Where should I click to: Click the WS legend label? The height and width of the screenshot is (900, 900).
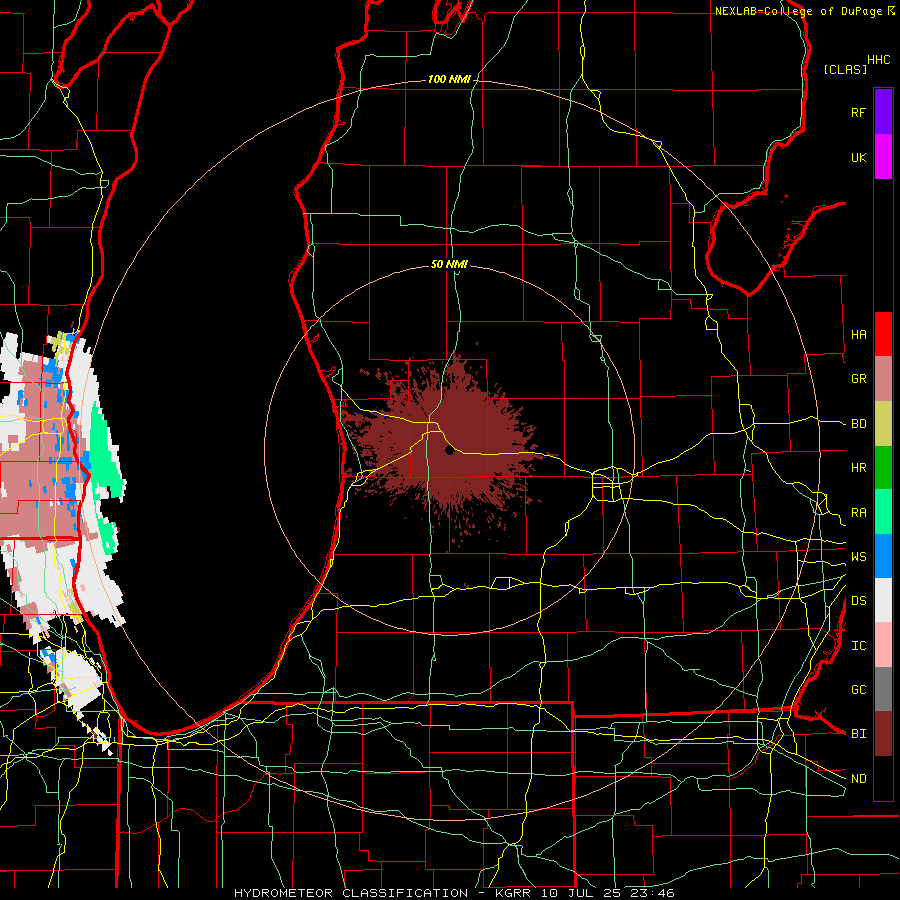[x=858, y=556]
